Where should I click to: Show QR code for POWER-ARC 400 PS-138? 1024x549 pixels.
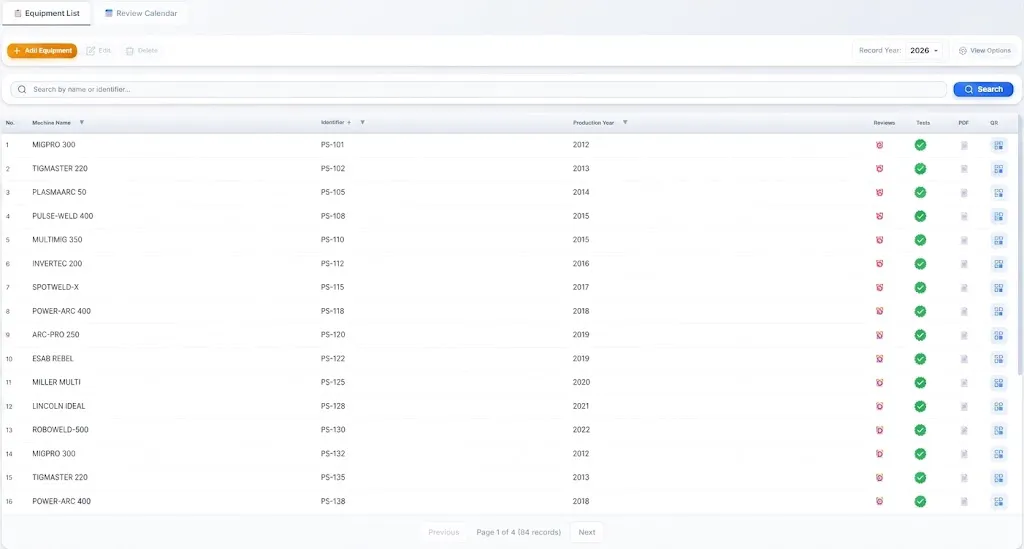(x=999, y=501)
